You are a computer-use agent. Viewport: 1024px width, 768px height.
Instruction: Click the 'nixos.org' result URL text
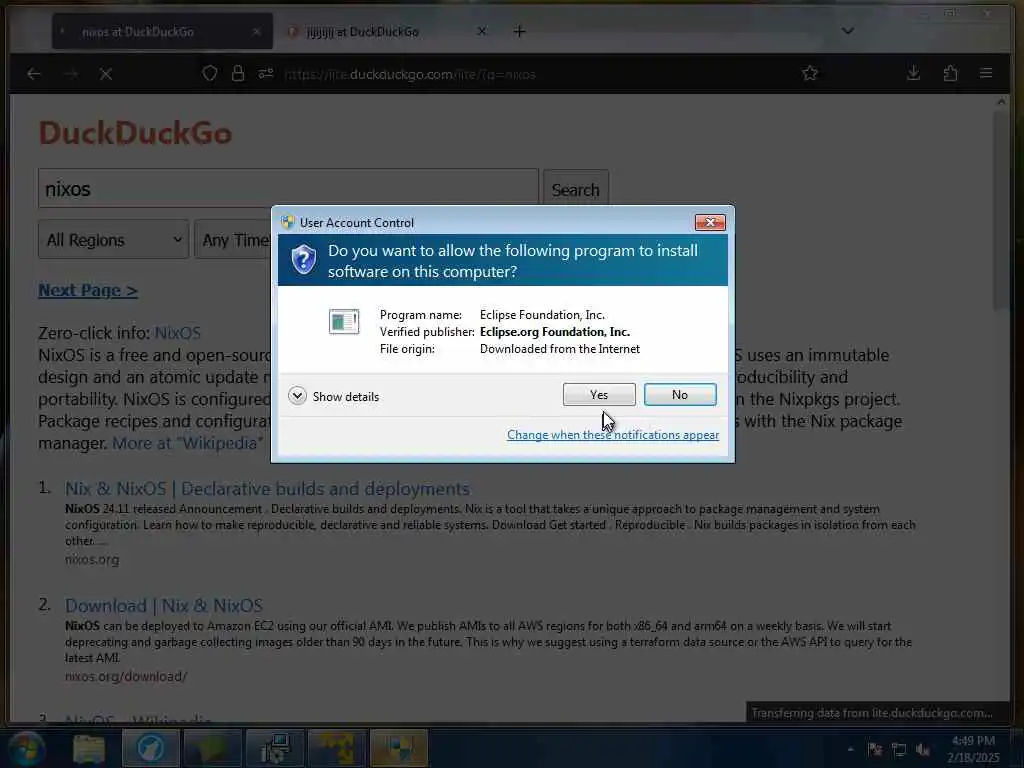coord(92,559)
